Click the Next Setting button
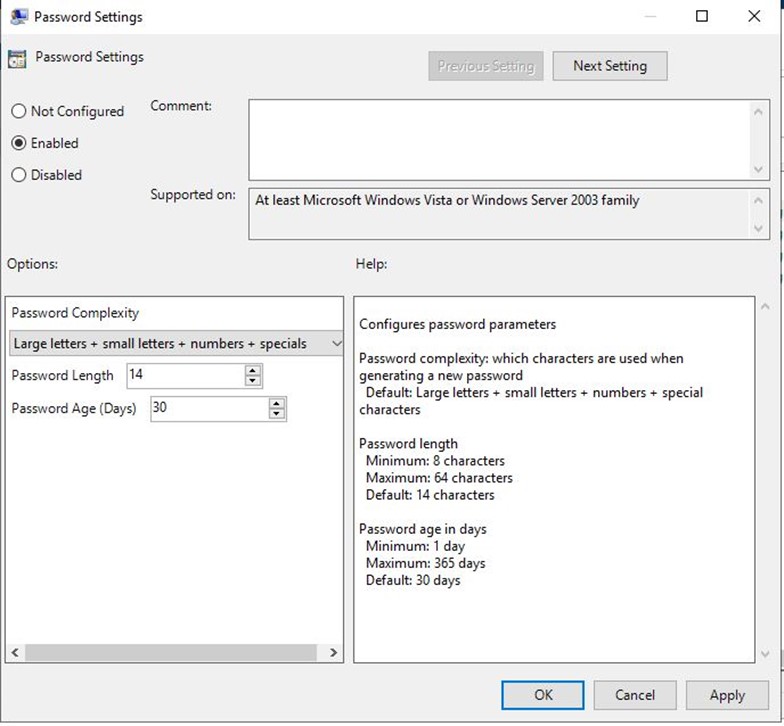The width and height of the screenshot is (784, 726). tap(609, 66)
